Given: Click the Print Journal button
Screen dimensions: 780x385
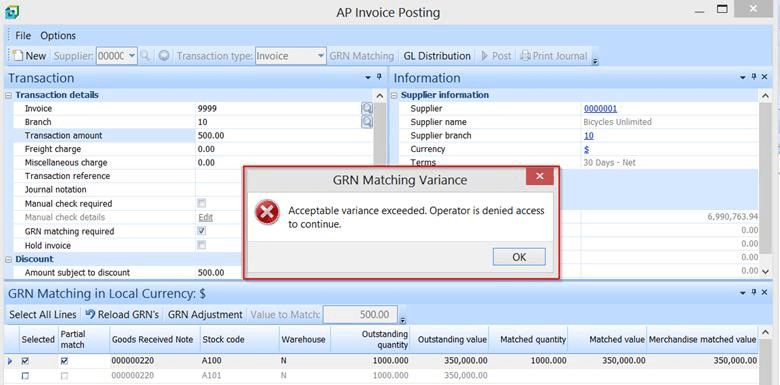Looking at the screenshot, I should point(554,56).
